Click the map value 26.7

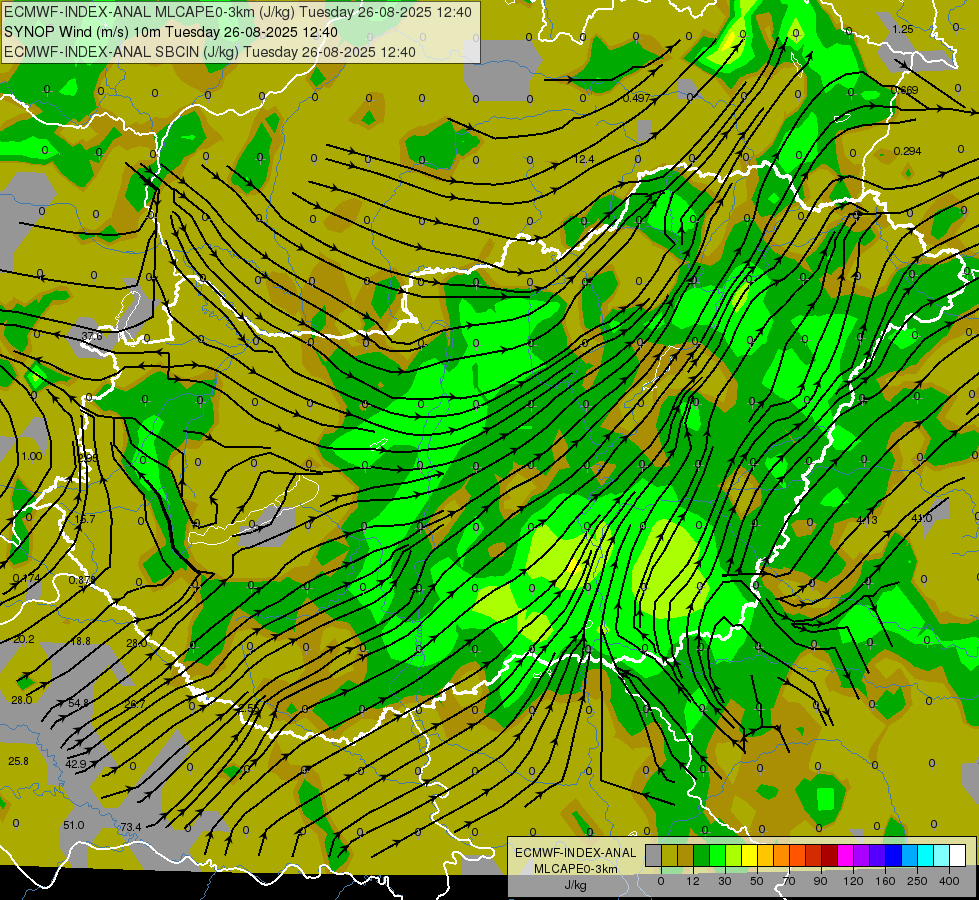(x=134, y=704)
